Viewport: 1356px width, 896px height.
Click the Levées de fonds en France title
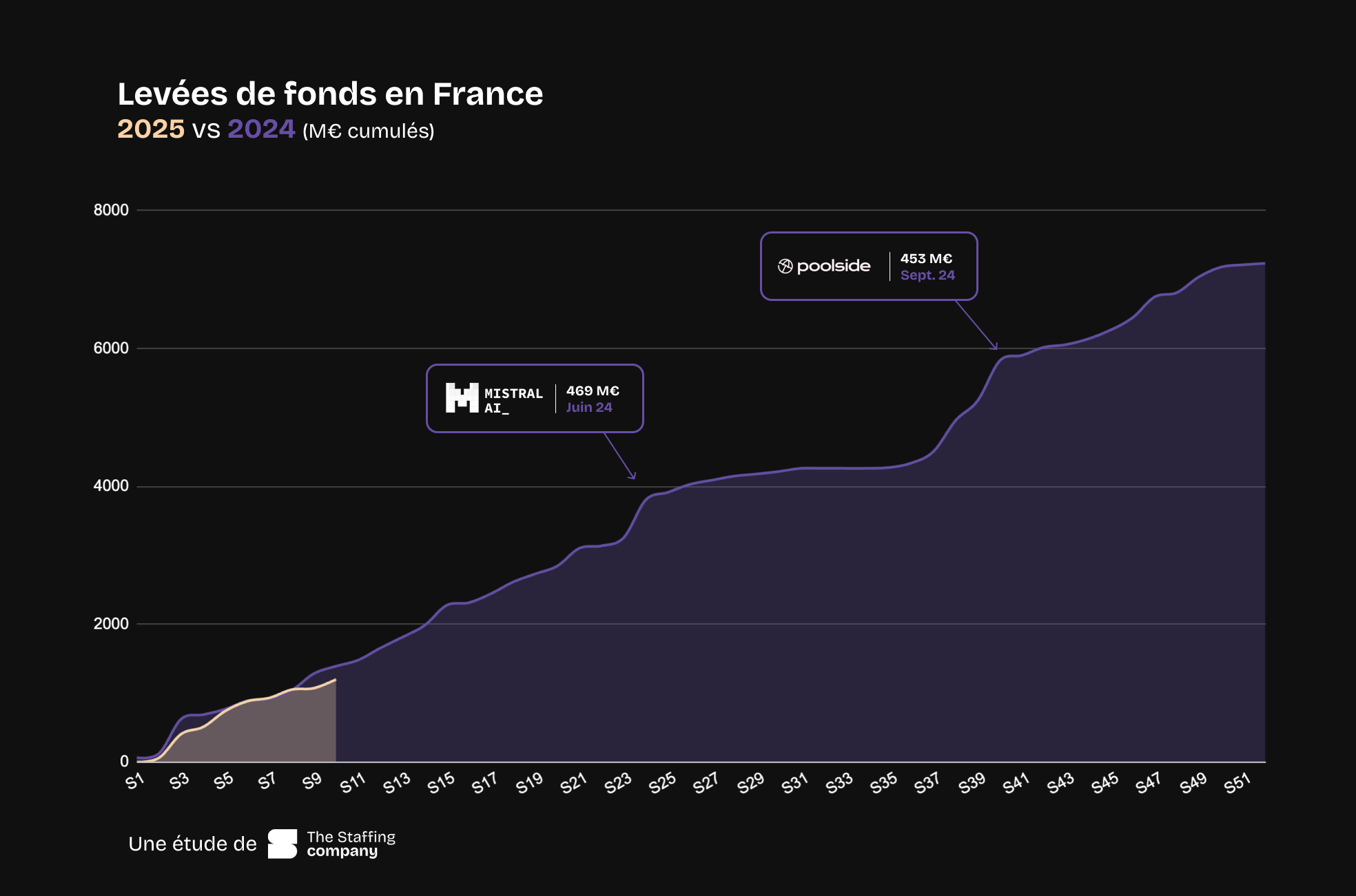click(x=330, y=94)
